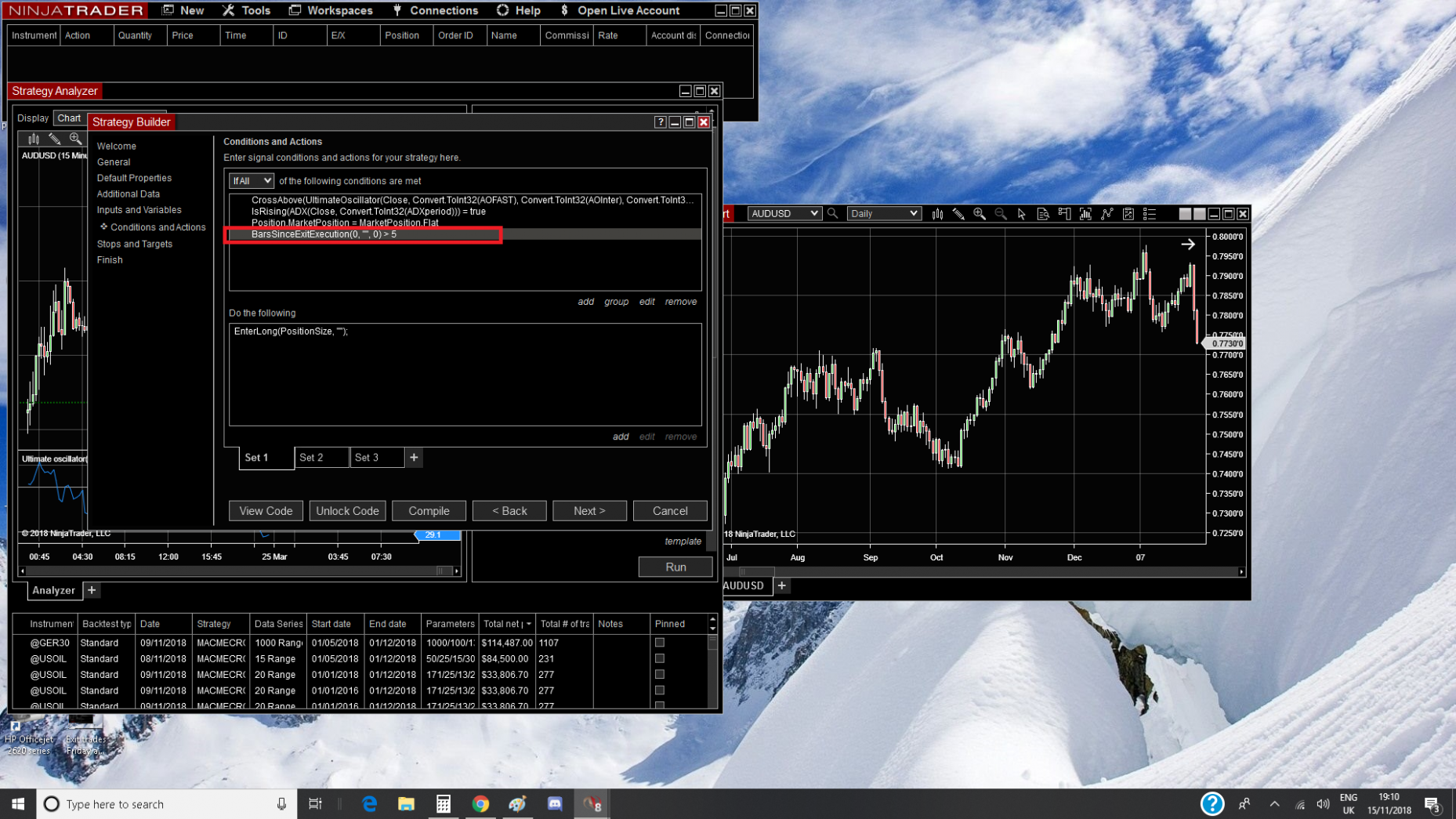1456x819 pixels.
Task: Click 'remove' link under the conditions list
Action: point(680,302)
